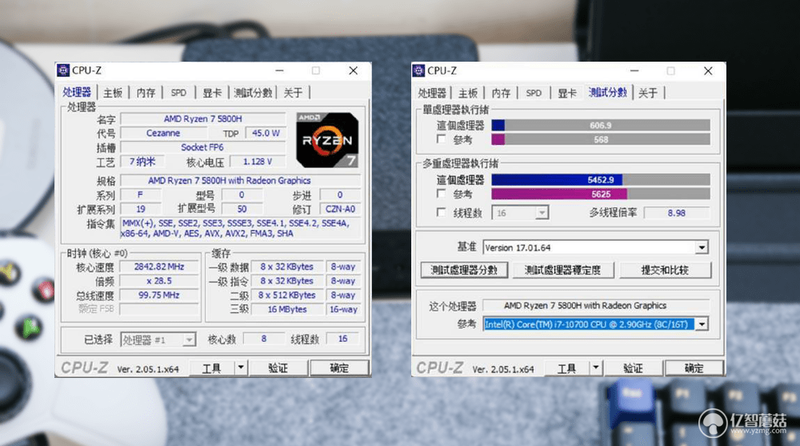
Task: Click multi-thread 5452.9 score bar
Action: pos(601,180)
